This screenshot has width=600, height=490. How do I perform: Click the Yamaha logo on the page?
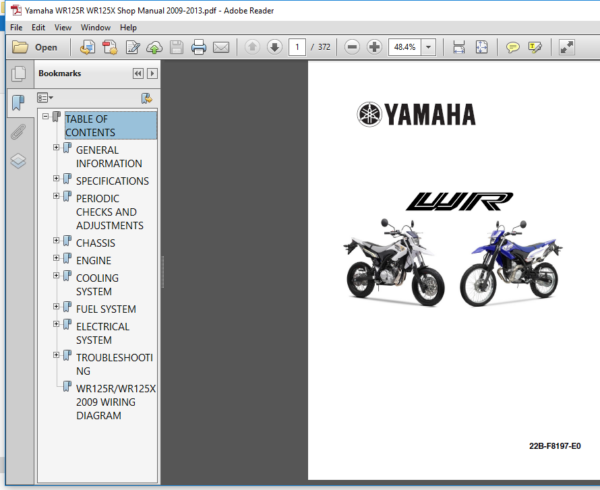[x=416, y=114]
